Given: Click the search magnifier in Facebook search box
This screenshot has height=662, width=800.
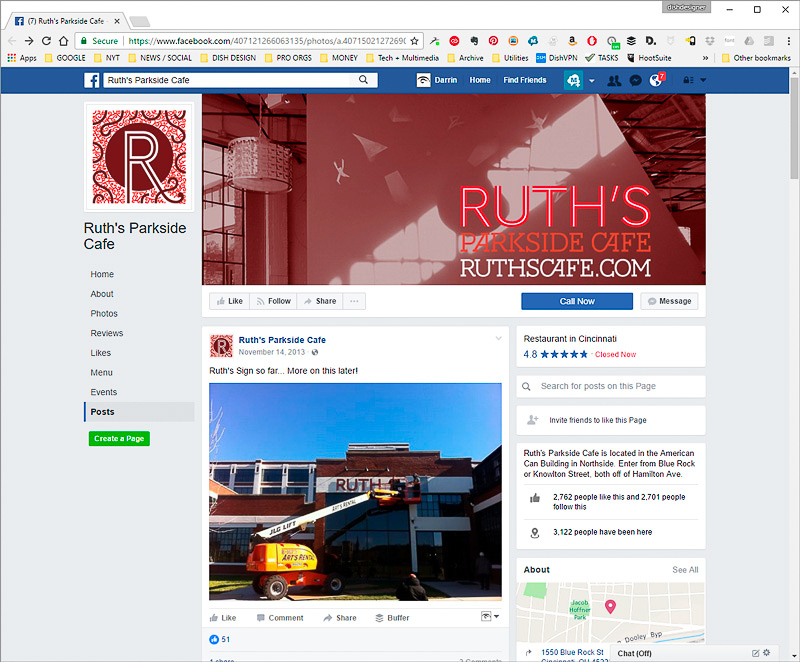Looking at the screenshot, I should [x=369, y=80].
